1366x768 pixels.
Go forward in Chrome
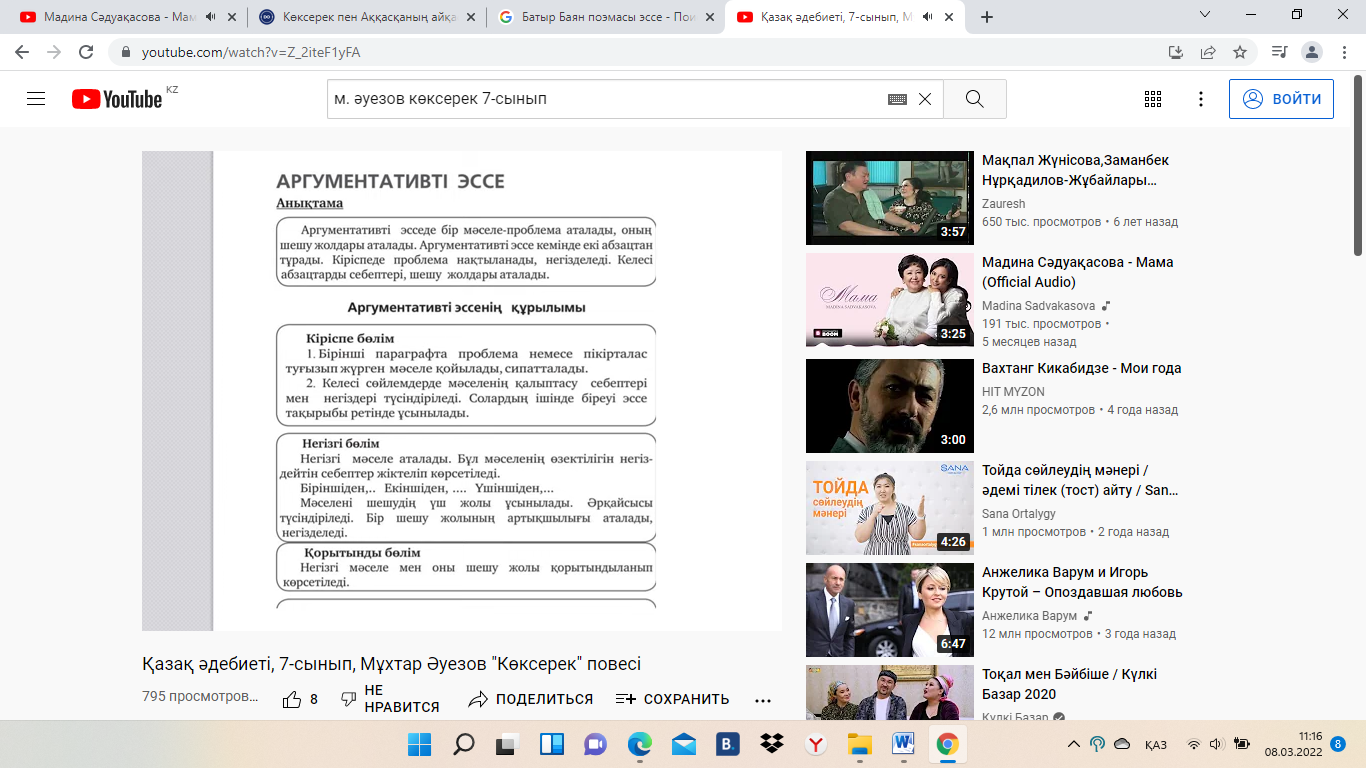pyautogui.click(x=54, y=52)
